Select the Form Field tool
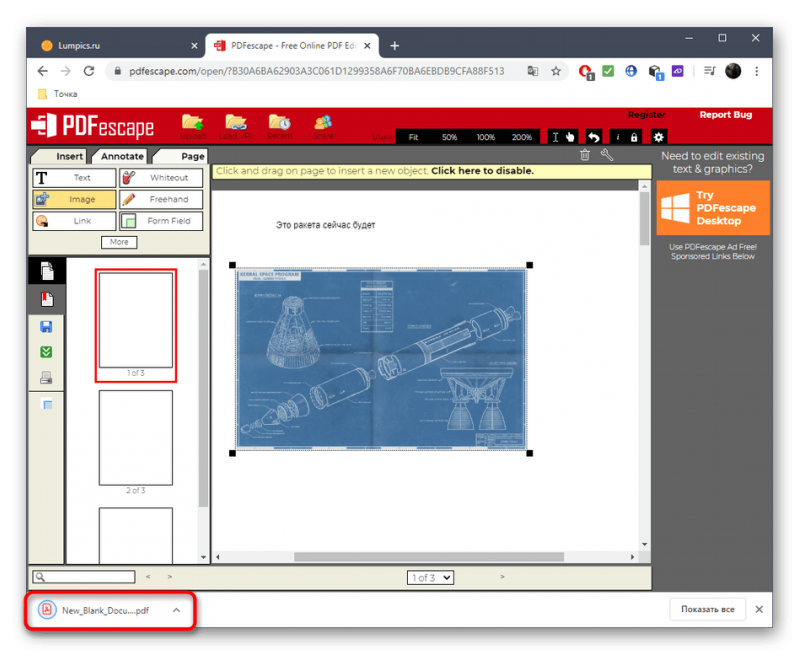The image size is (800, 655). [161, 221]
